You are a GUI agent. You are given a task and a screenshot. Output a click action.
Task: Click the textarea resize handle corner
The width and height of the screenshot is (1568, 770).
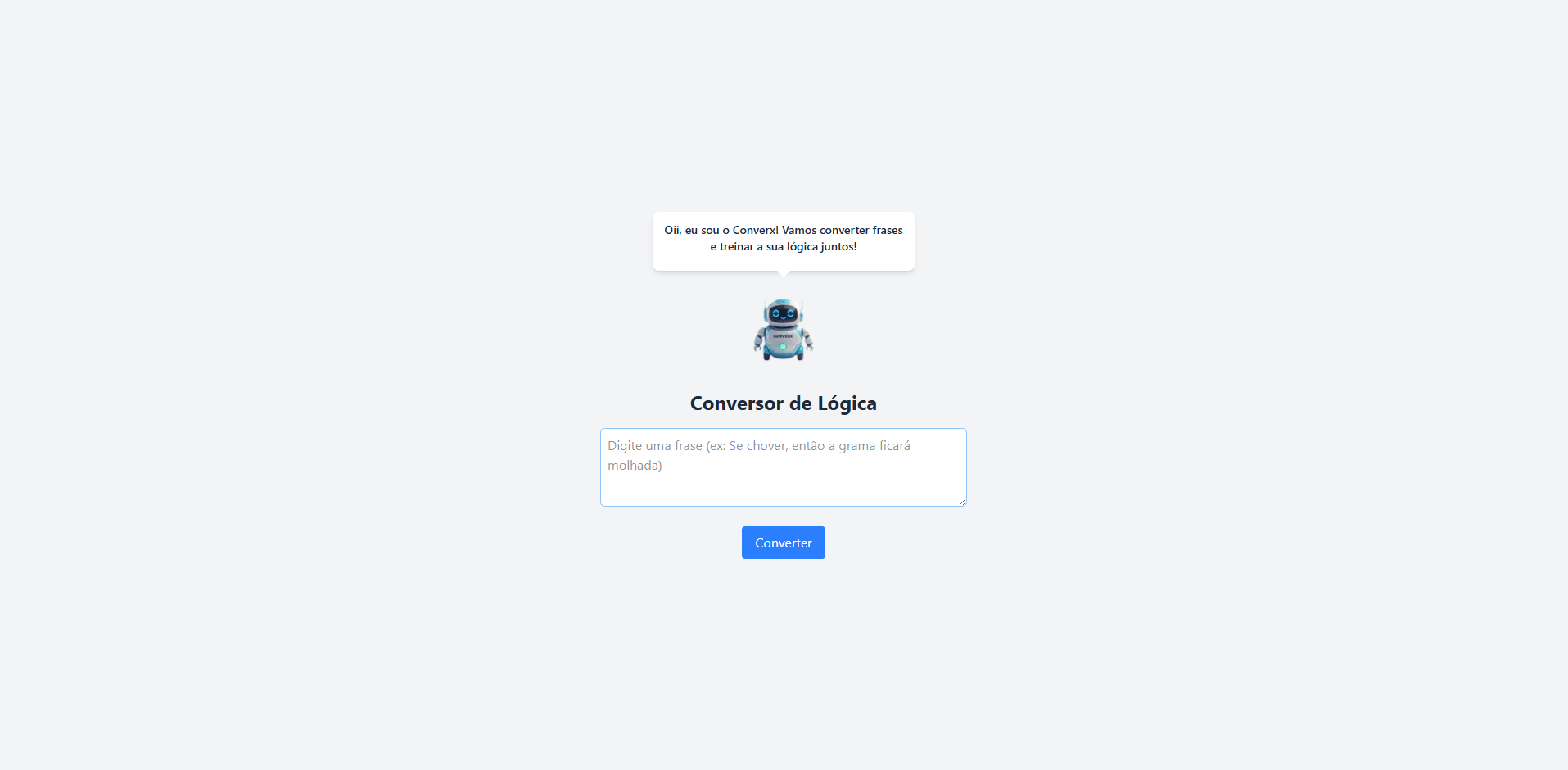pos(961,501)
